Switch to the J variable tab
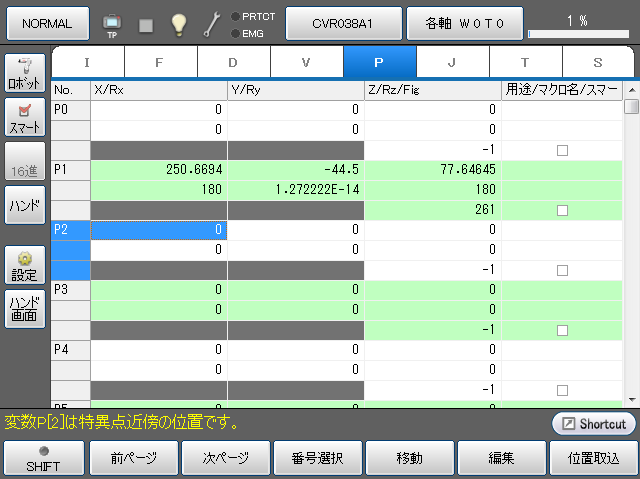The width and height of the screenshot is (640, 479). tap(452, 62)
